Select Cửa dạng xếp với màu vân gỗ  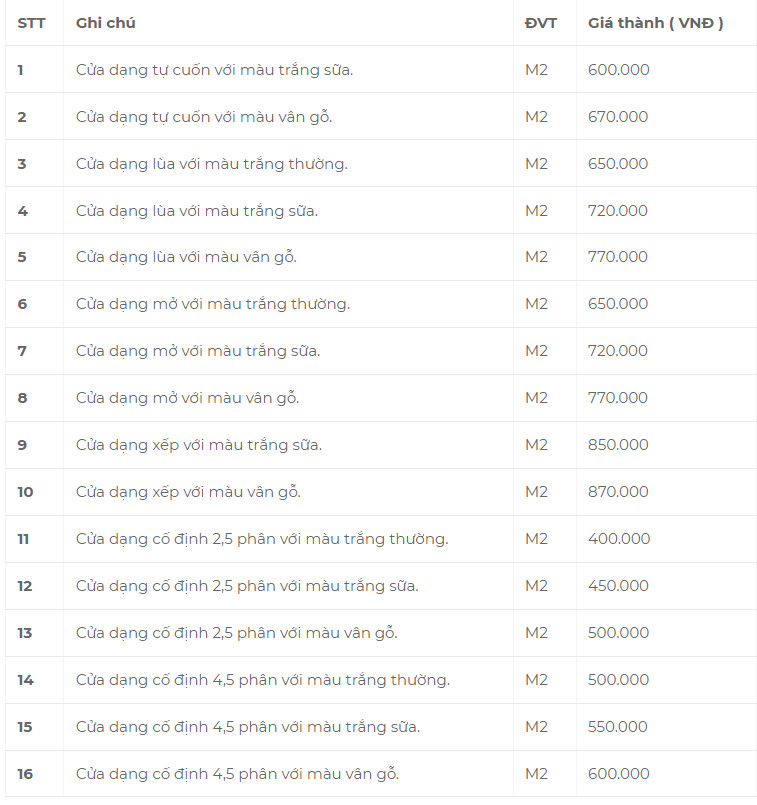[x=188, y=492]
